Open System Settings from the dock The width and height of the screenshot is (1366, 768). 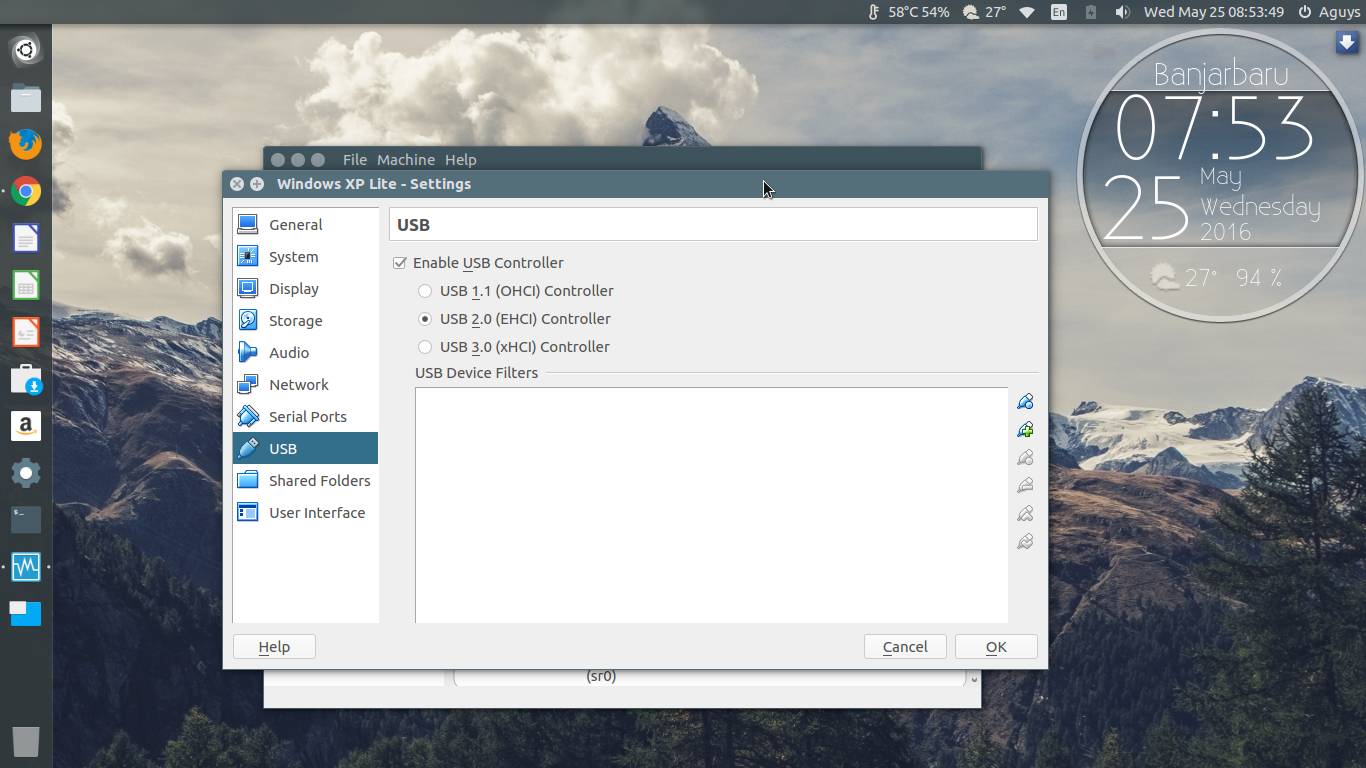(26, 473)
